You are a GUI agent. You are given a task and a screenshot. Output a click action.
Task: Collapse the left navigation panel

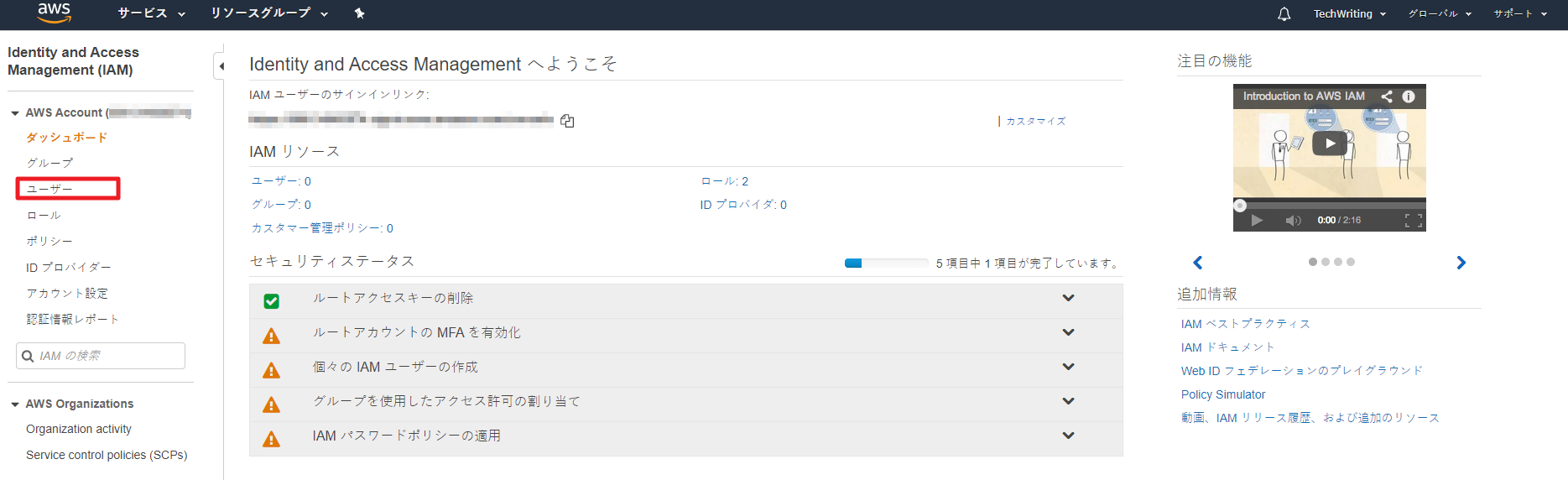point(221,65)
